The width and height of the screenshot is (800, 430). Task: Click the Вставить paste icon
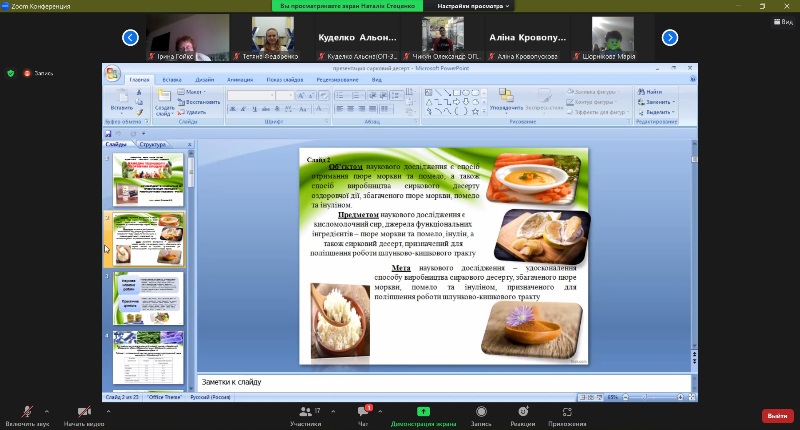[x=121, y=99]
